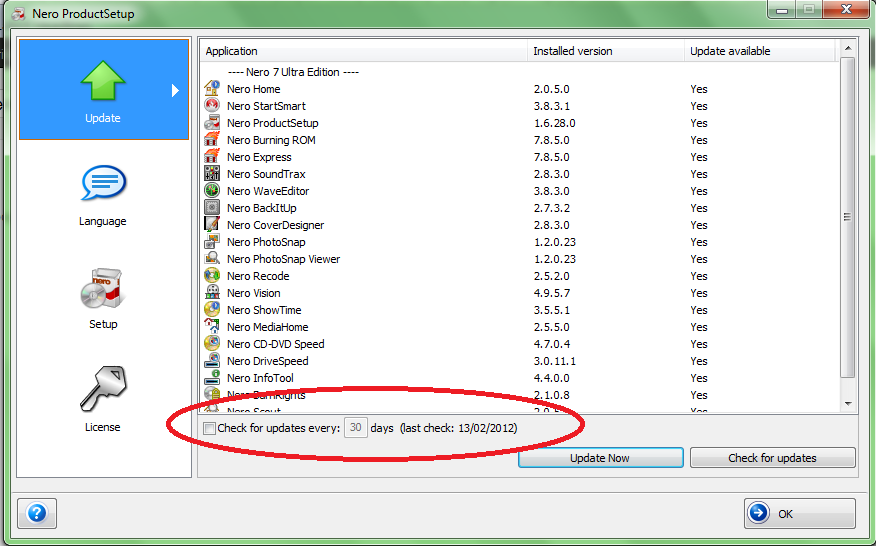
Task: Click the Nero MediaHome icon
Action: click(x=212, y=326)
